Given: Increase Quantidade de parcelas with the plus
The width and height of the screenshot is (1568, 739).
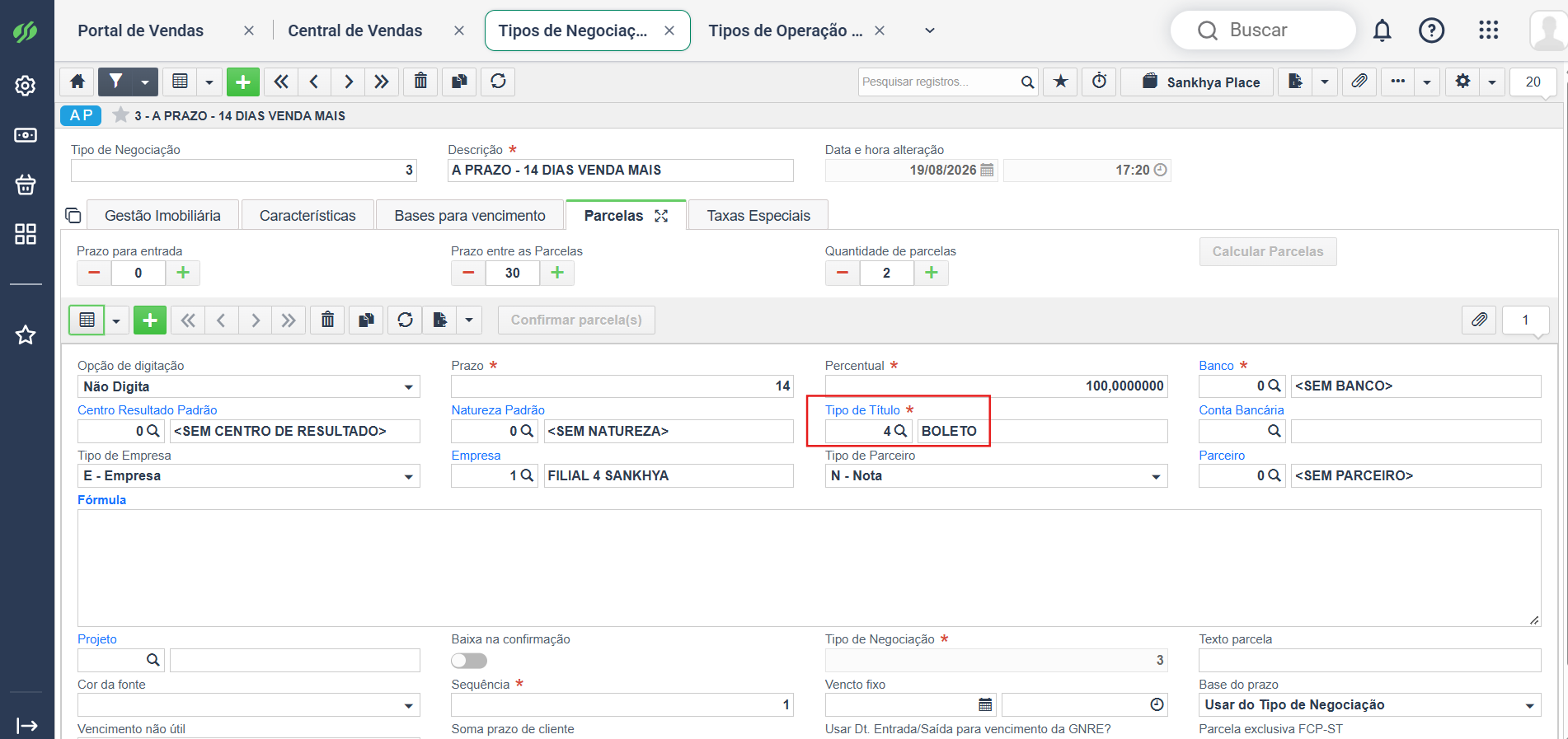Looking at the screenshot, I should [x=931, y=273].
